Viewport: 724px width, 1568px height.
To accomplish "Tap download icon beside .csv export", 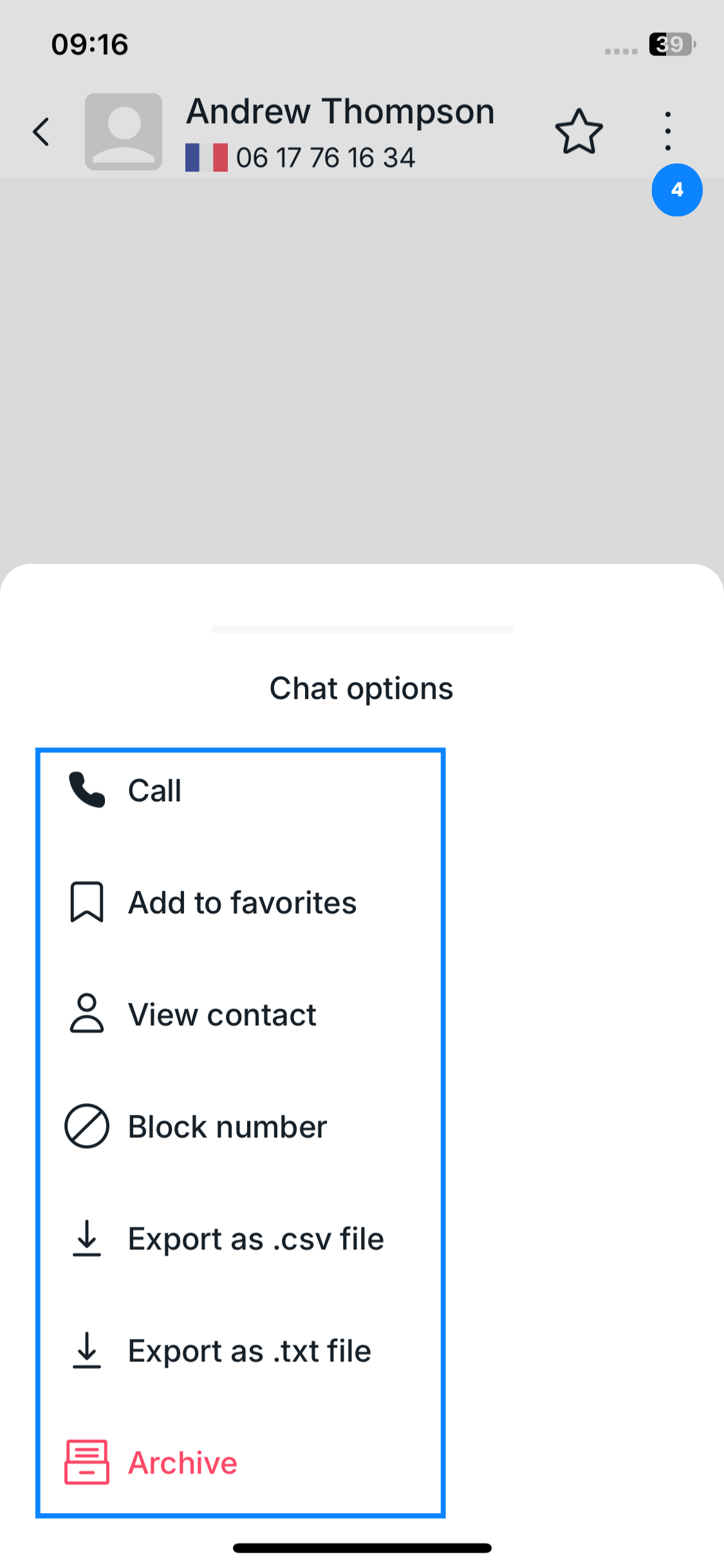I will (87, 1238).
